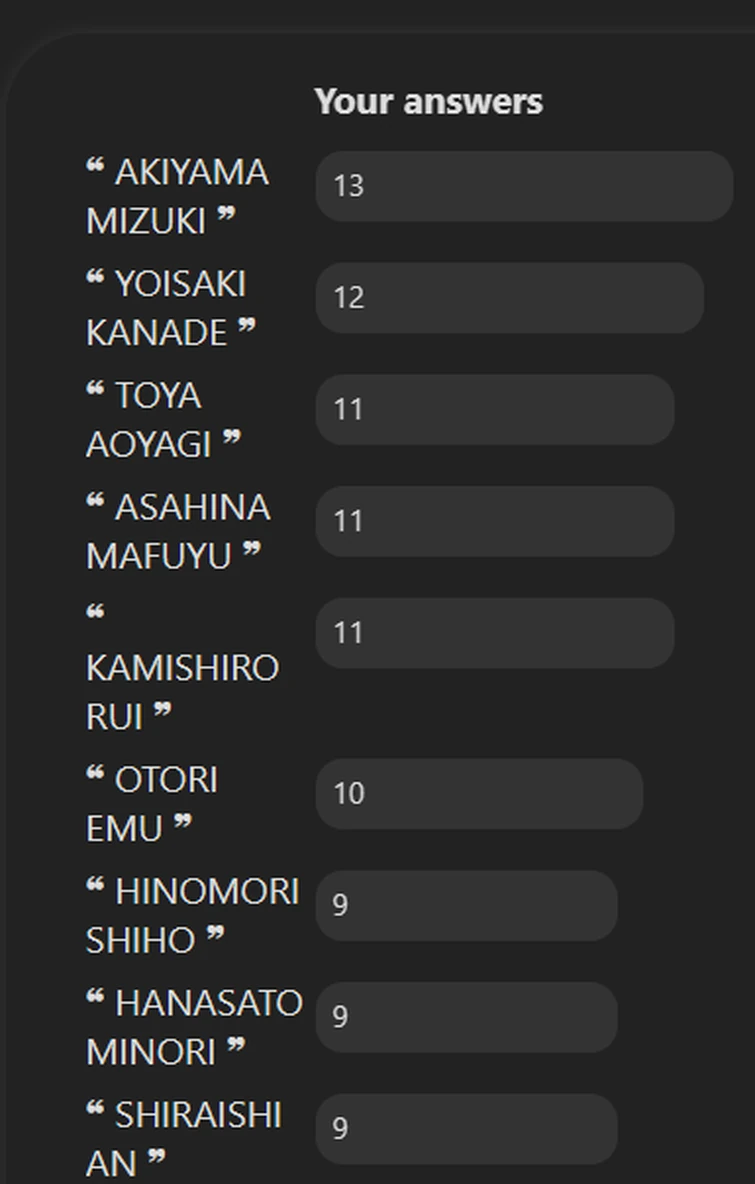Click ASAHINA MAFUYU's answer bar

[x=494, y=522]
